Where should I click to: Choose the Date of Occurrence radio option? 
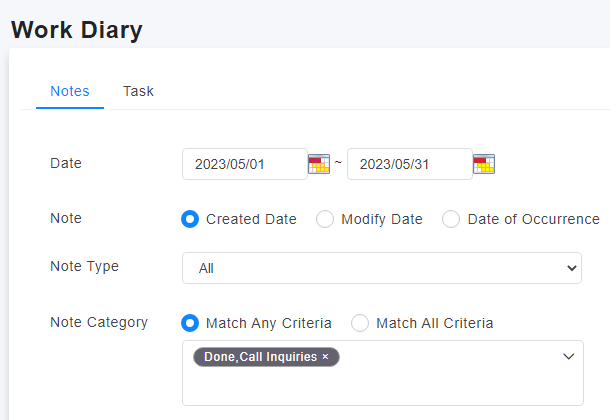tap(451, 219)
